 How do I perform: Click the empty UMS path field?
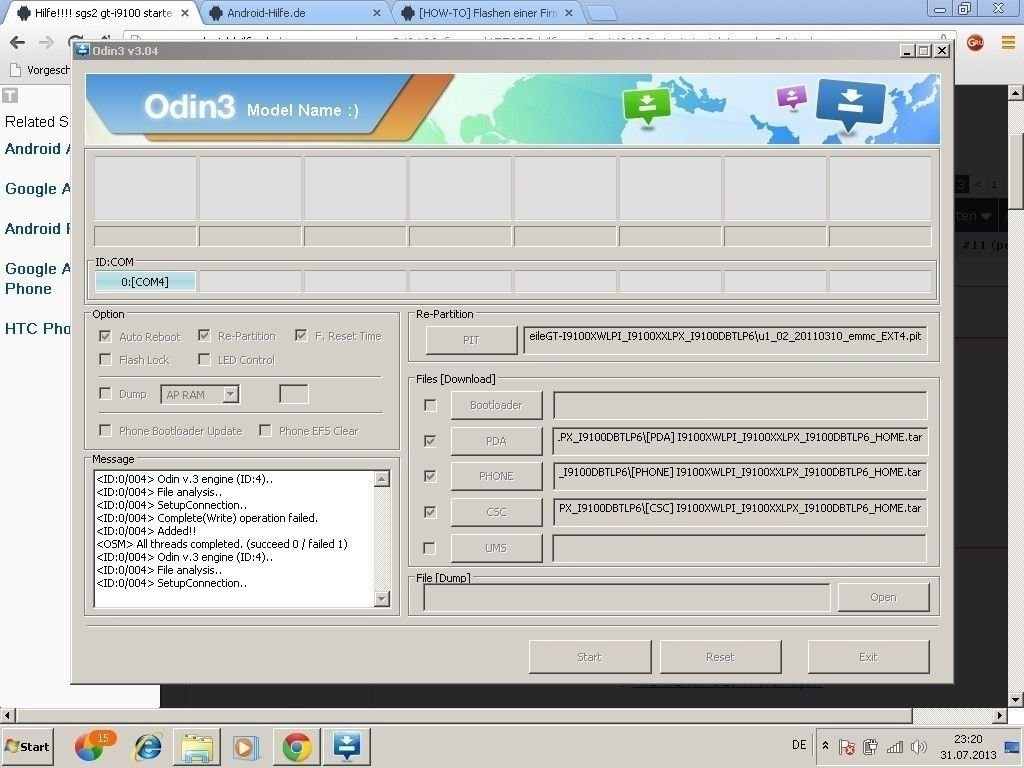(x=740, y=548)
